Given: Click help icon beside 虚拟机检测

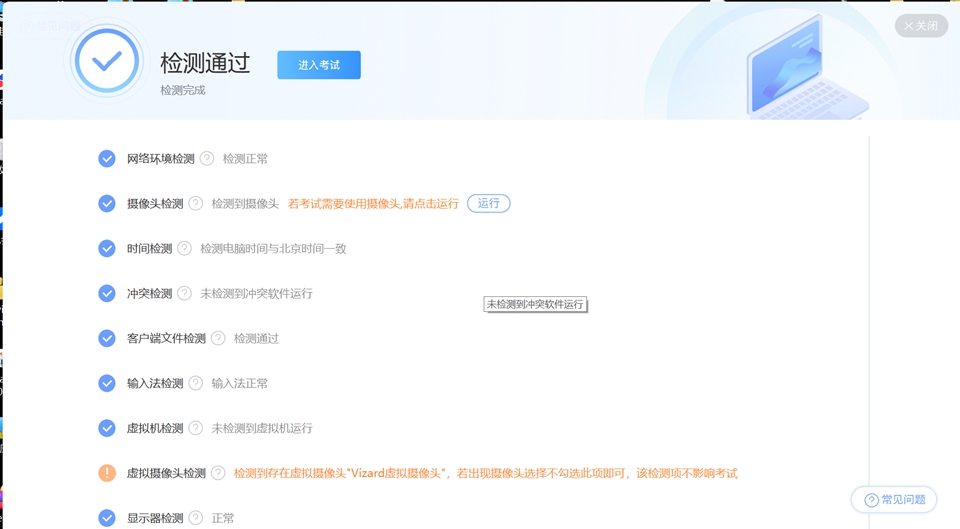Looking at the screenshot, I should pos(196,428).
